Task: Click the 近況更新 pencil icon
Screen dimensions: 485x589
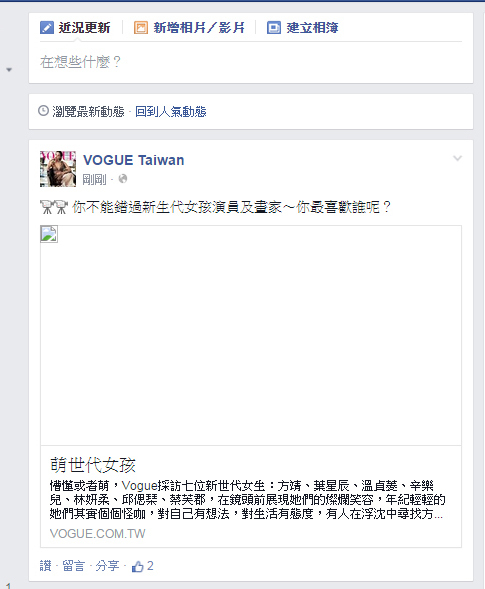Action: tap(47, 27)
